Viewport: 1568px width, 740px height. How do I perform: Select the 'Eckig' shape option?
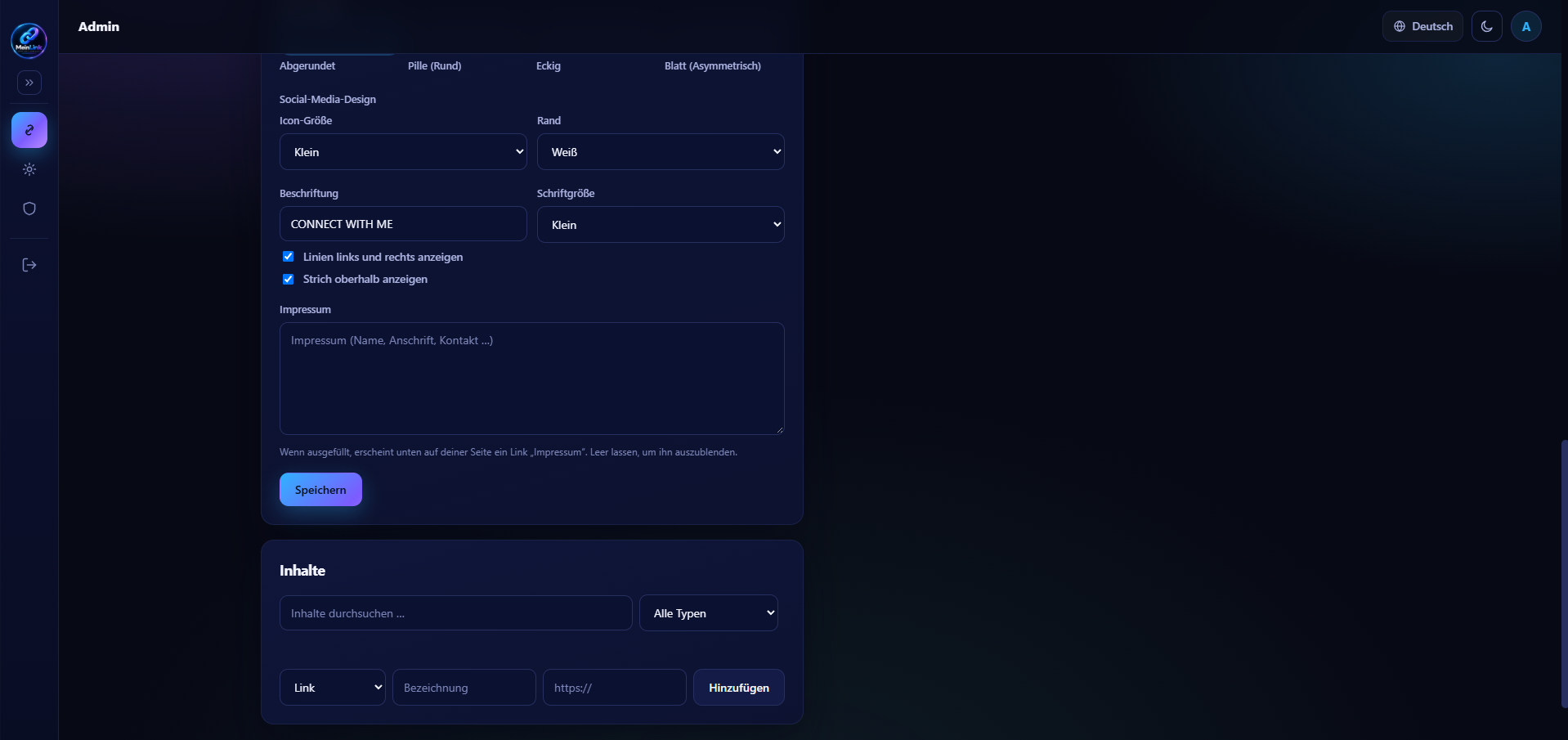coord(549,66)
